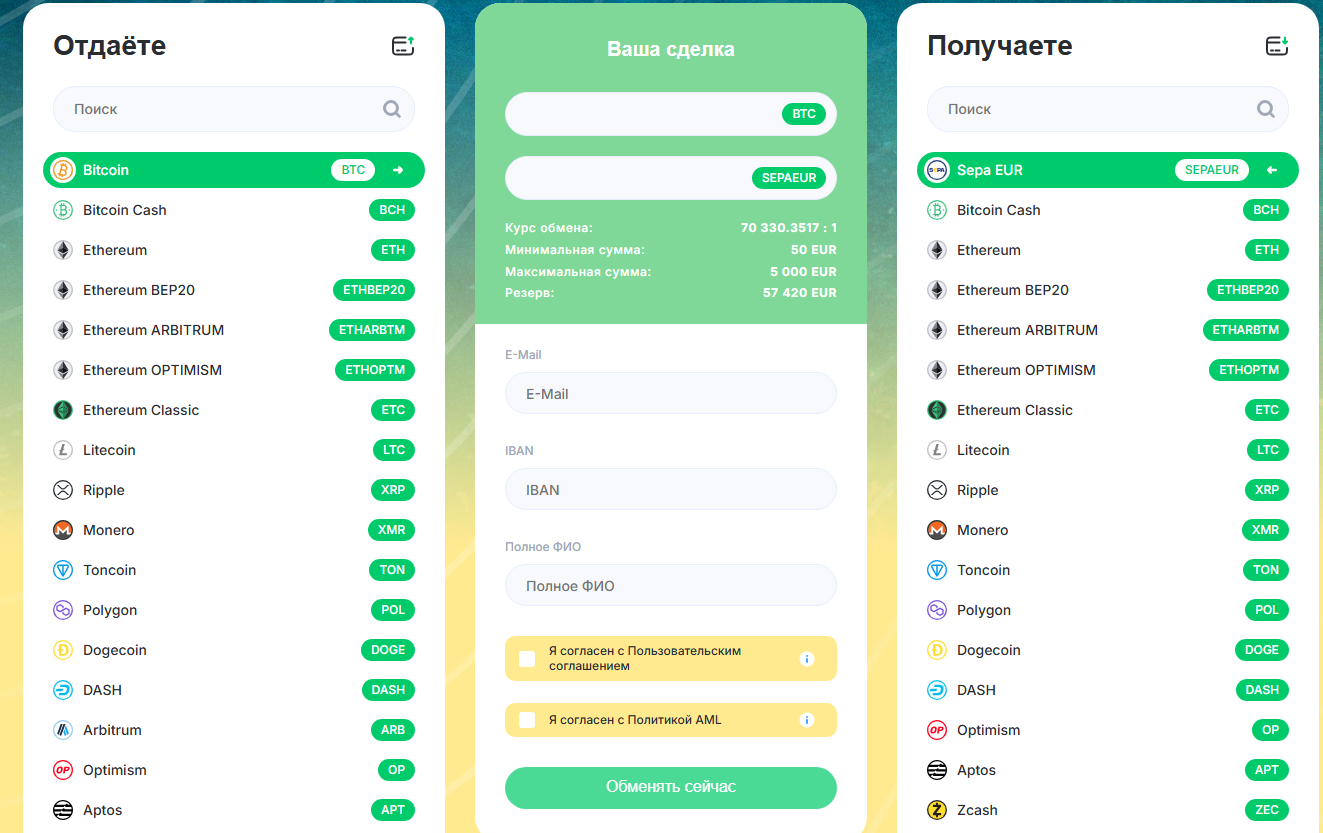Click the search magnifier in Отдаёте panel

click(x=392, y=109)
